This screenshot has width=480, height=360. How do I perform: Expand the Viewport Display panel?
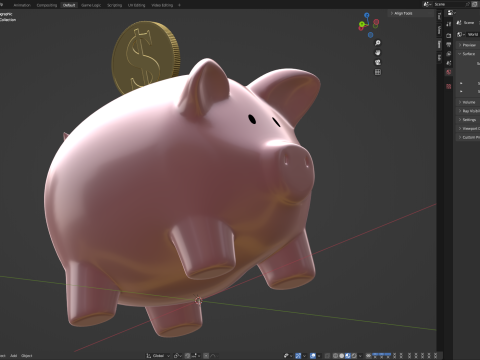click(469, 128)
